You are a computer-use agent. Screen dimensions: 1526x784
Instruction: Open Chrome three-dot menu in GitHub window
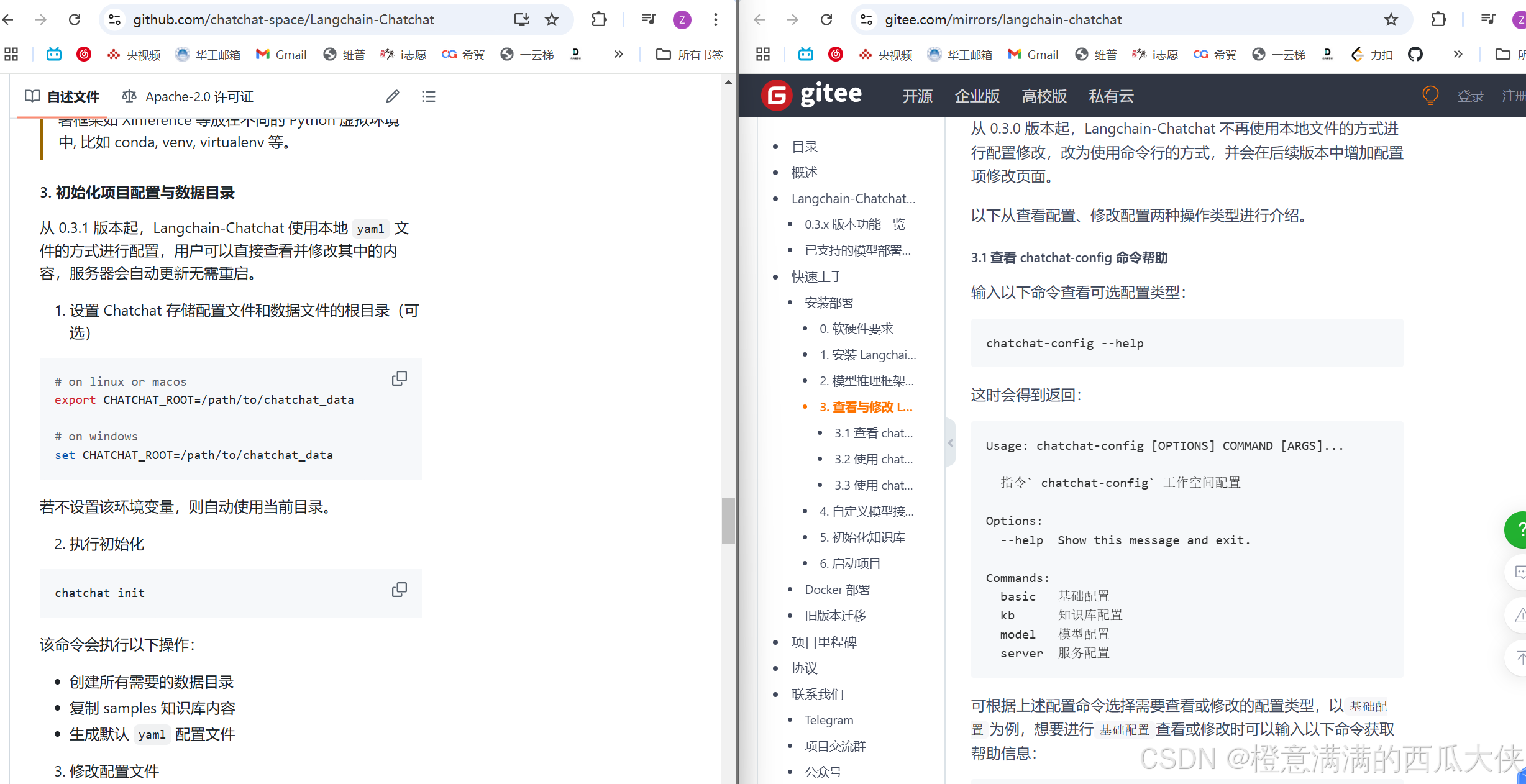[716, 19]
